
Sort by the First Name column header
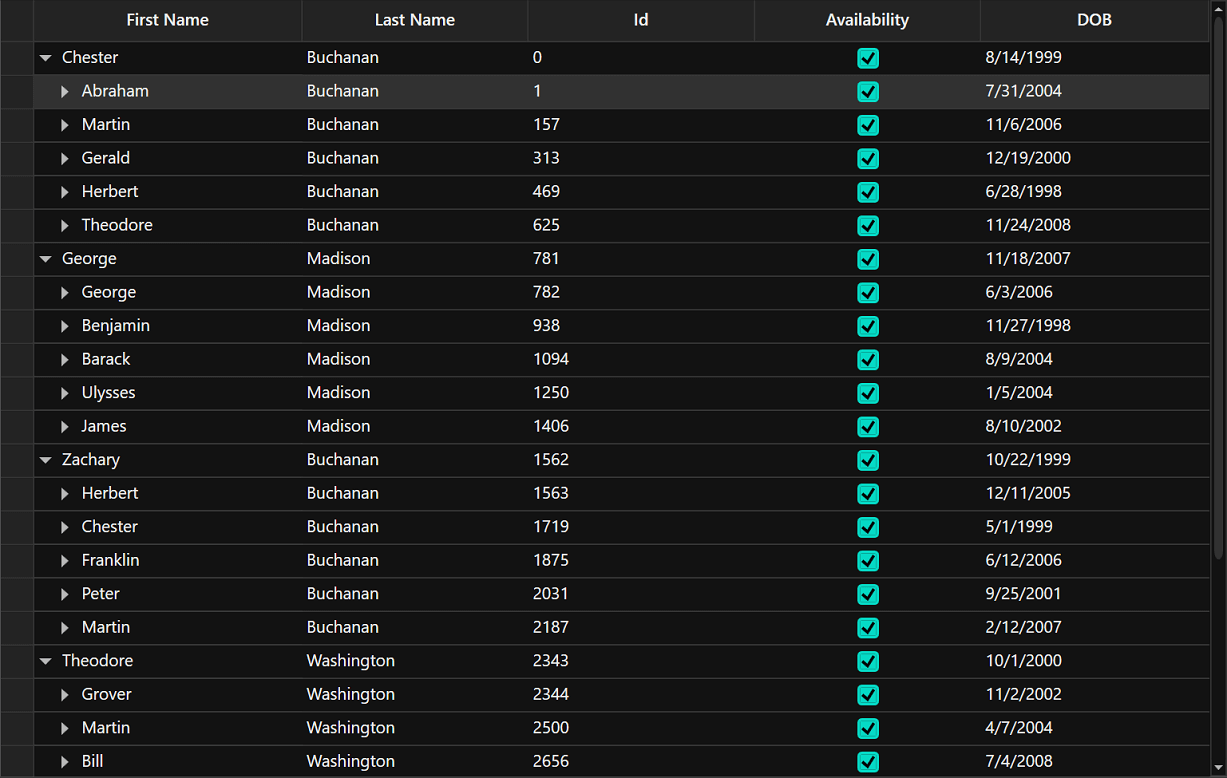167,20
